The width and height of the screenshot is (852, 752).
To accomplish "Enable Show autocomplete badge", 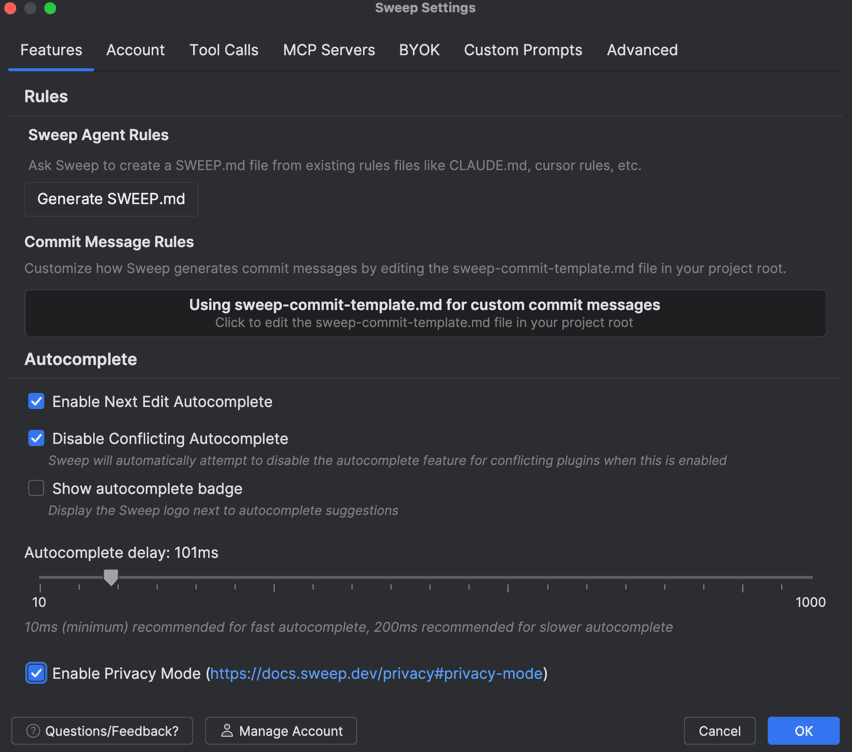I will coord(36,488).
